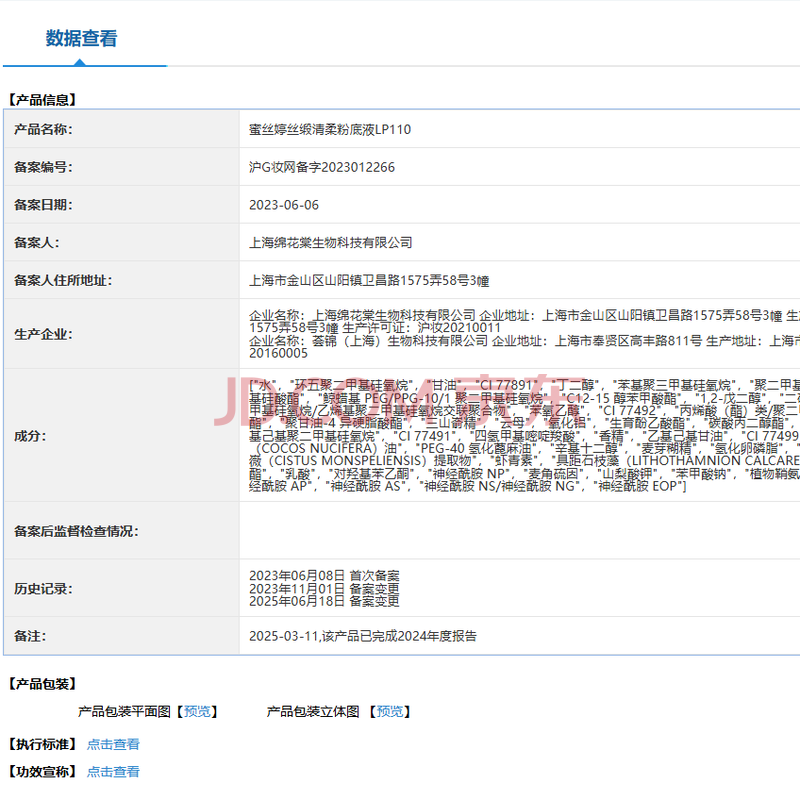Click filing number 沪G妆网备字2023012266
This screenshot has width=800, height=800.
pyautogui.click(x=321, y=167)
